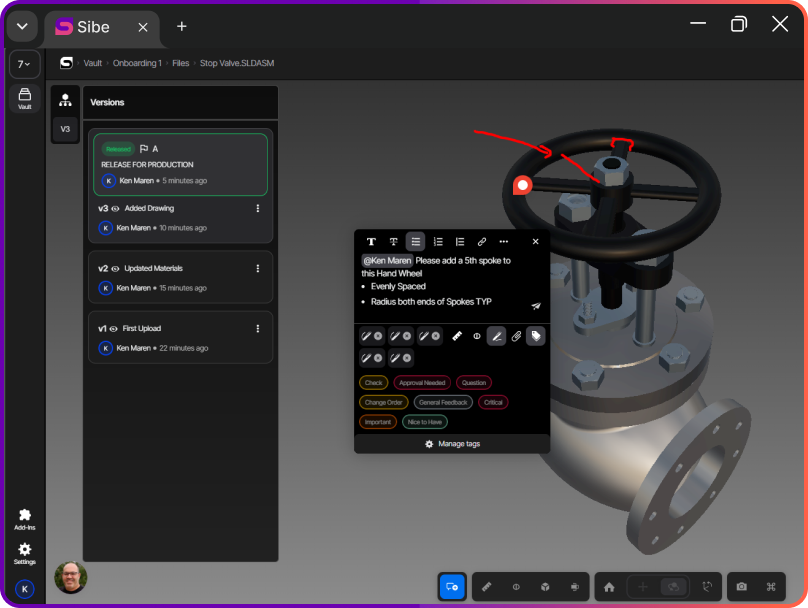Toggle strikethrough text formatting in comment
The image size is (808, 608).
click(x=393, y=242)
